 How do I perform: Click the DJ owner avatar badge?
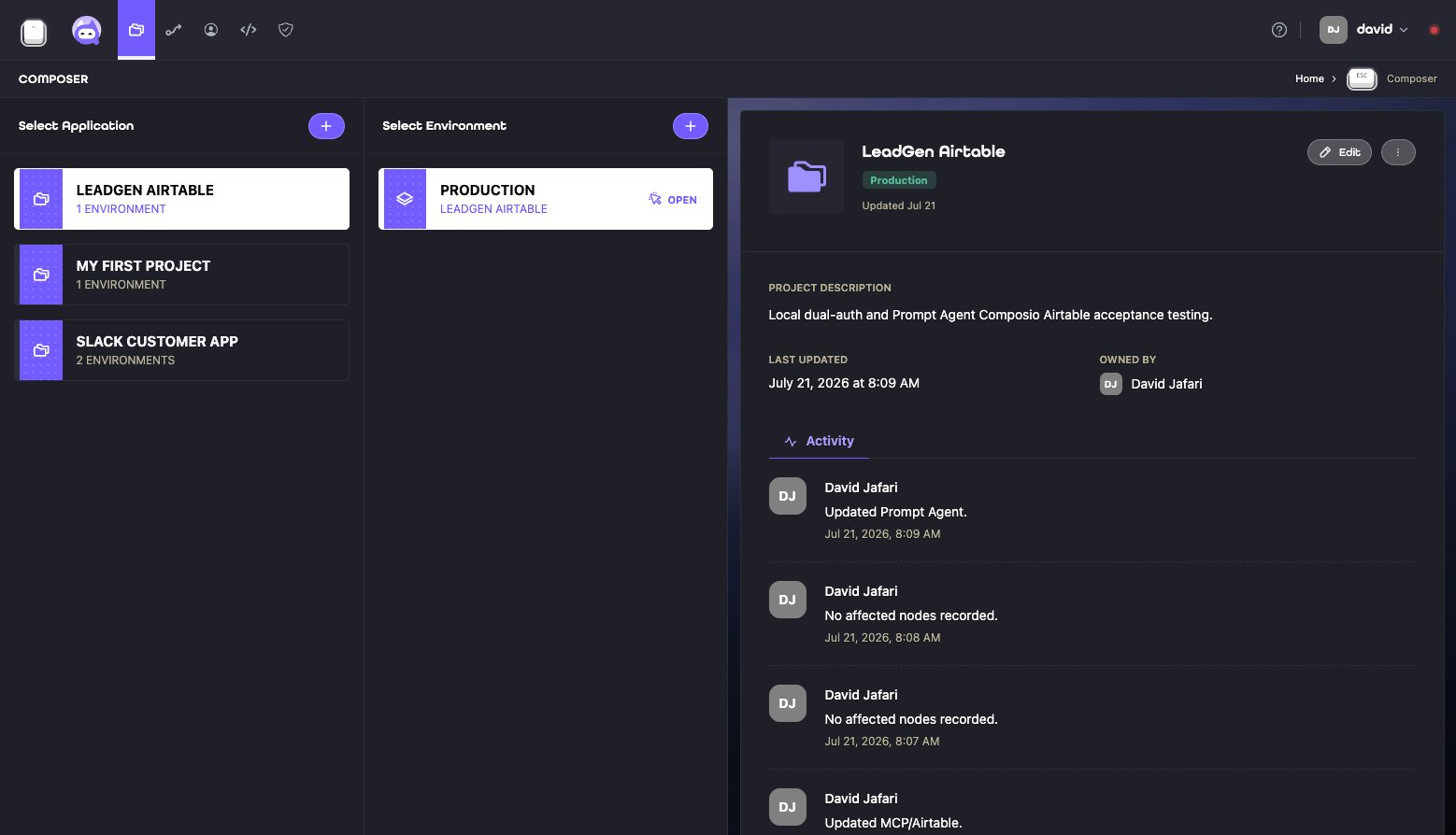coord(1111,384)
